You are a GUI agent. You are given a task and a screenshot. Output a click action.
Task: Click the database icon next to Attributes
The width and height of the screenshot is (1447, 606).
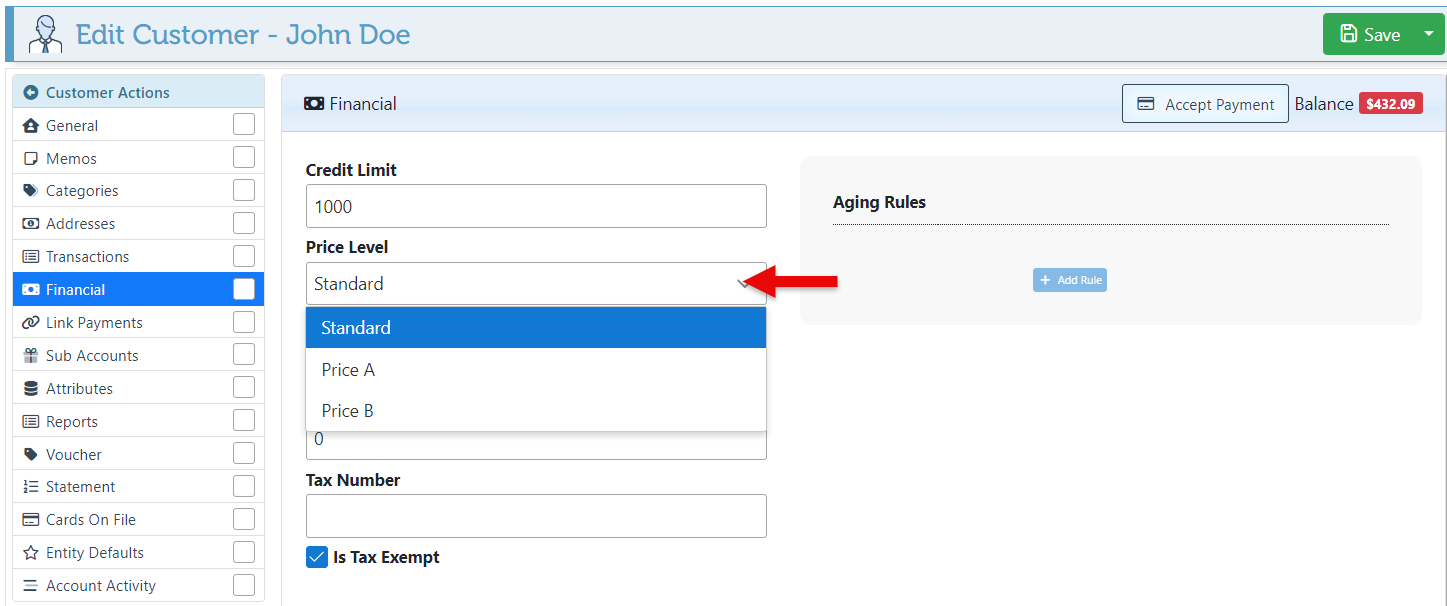(x=30, y=389)
